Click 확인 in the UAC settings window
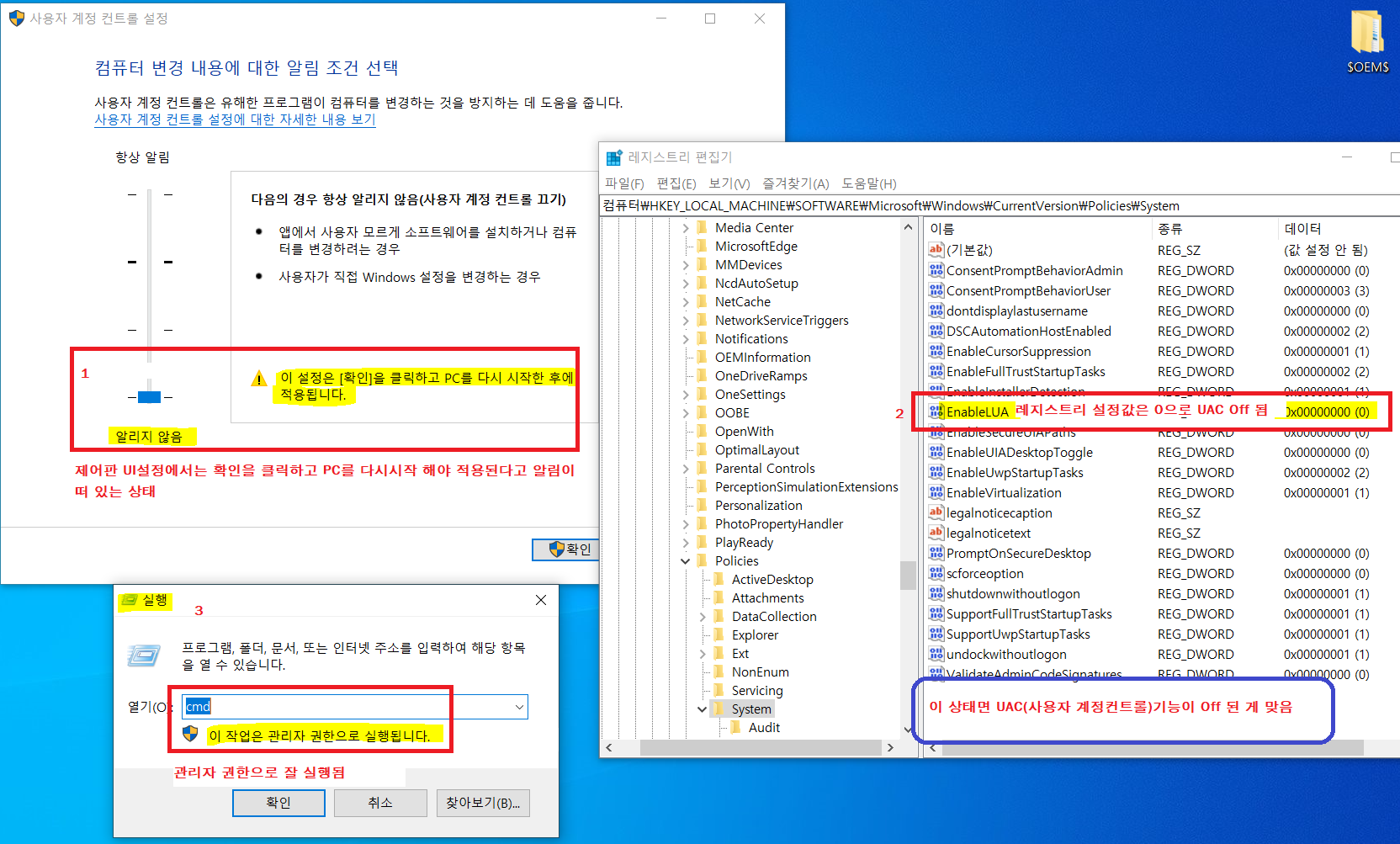The image size is (1400, 844). click(x=567, y=549)
